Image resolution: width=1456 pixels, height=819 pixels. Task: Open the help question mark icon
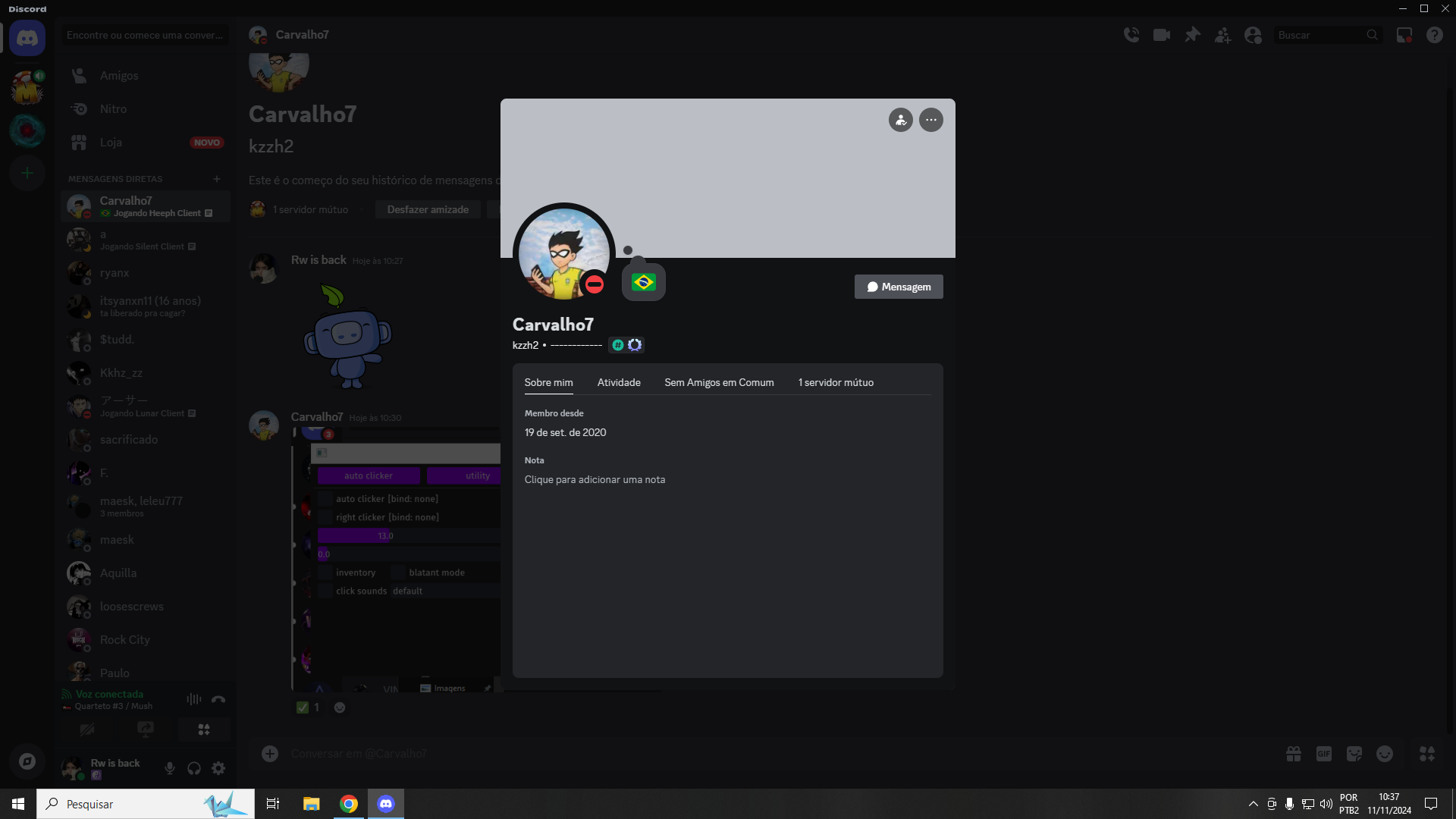[x=1435, y=35]
